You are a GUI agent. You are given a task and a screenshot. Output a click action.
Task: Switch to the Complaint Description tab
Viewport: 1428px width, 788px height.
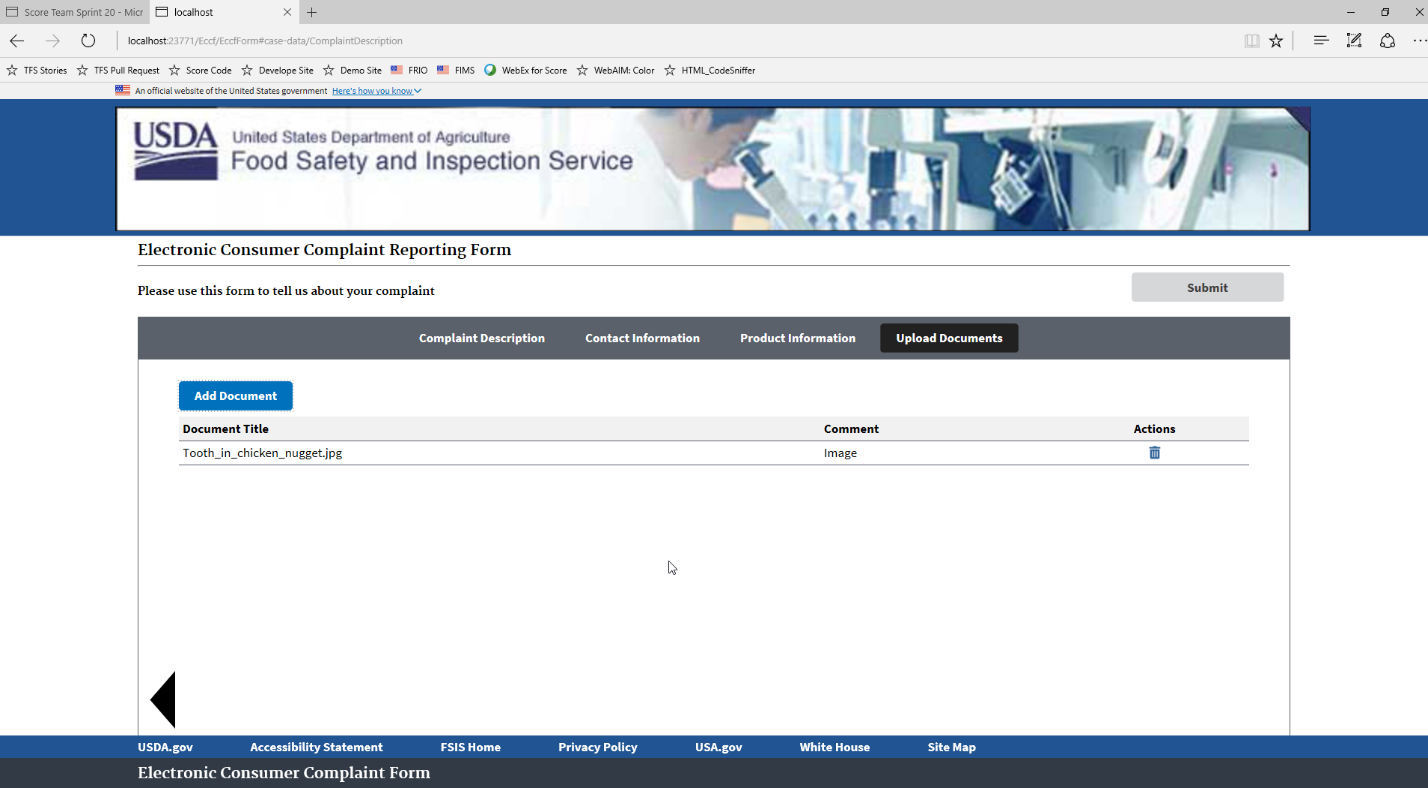coord(481,338)
